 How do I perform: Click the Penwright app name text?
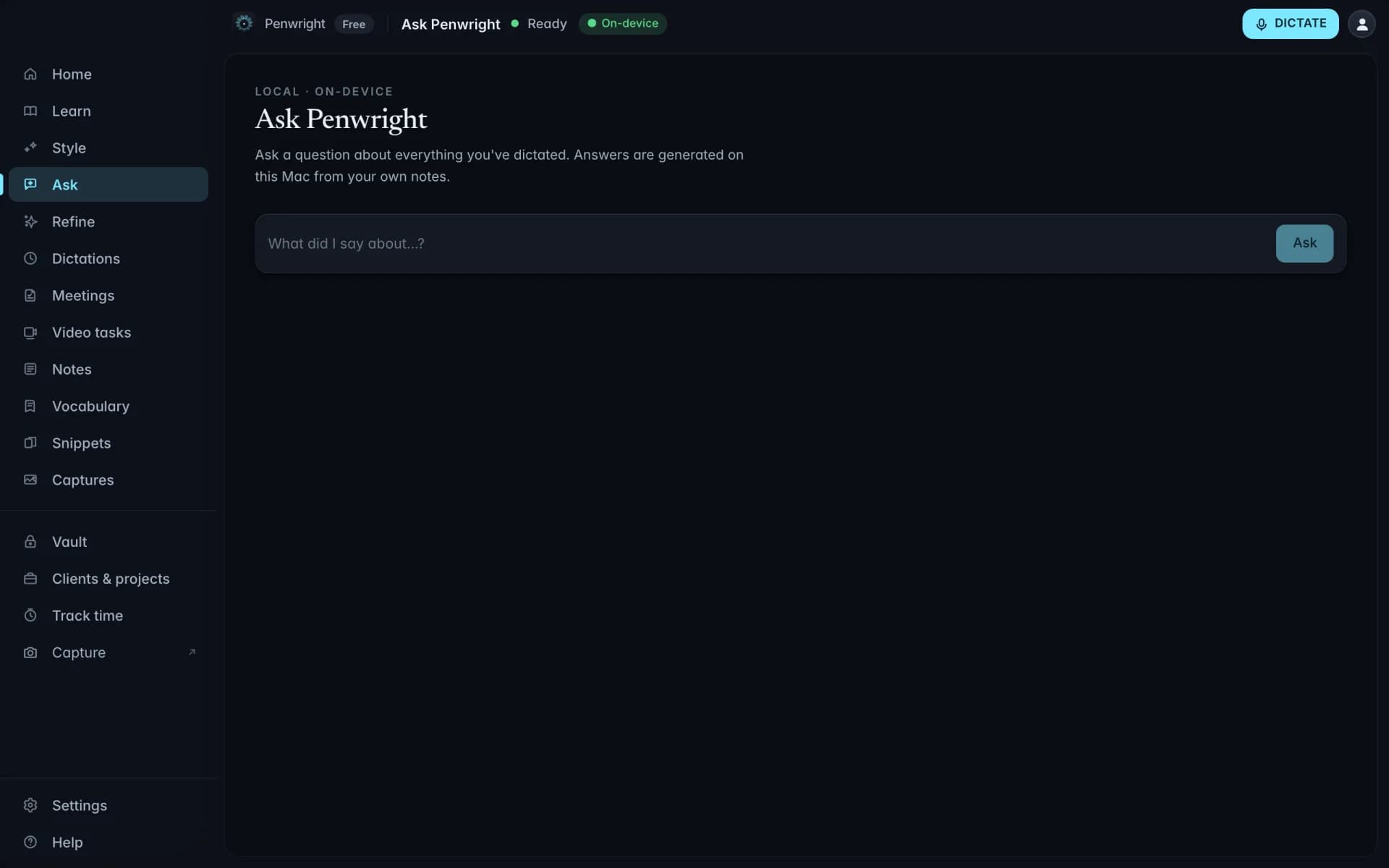pyautogui.click(x=295, y=24)
